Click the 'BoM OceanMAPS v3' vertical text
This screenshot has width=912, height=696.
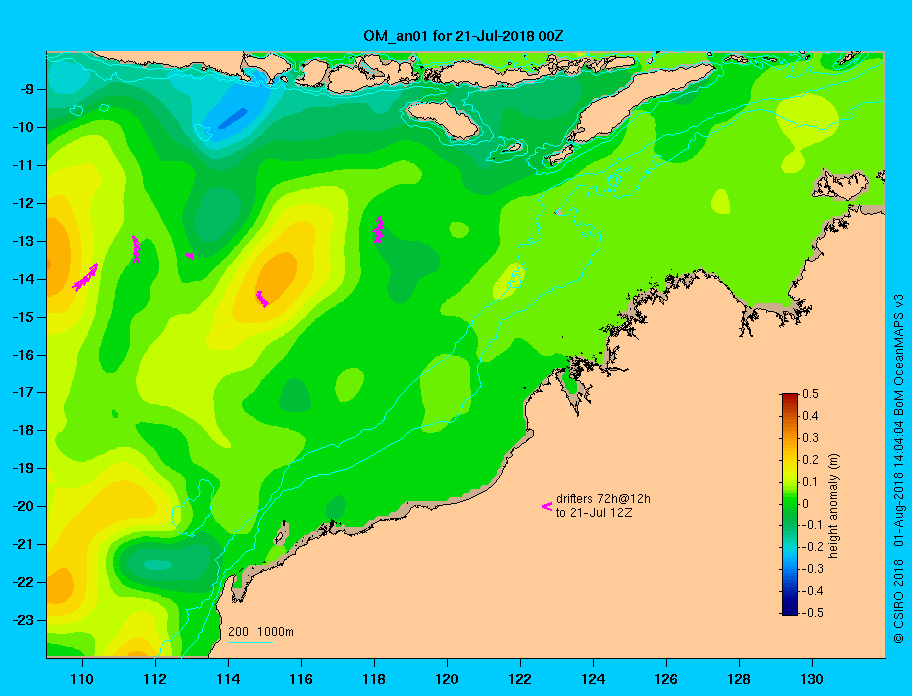pyautogui.click(x=899, y=355)
